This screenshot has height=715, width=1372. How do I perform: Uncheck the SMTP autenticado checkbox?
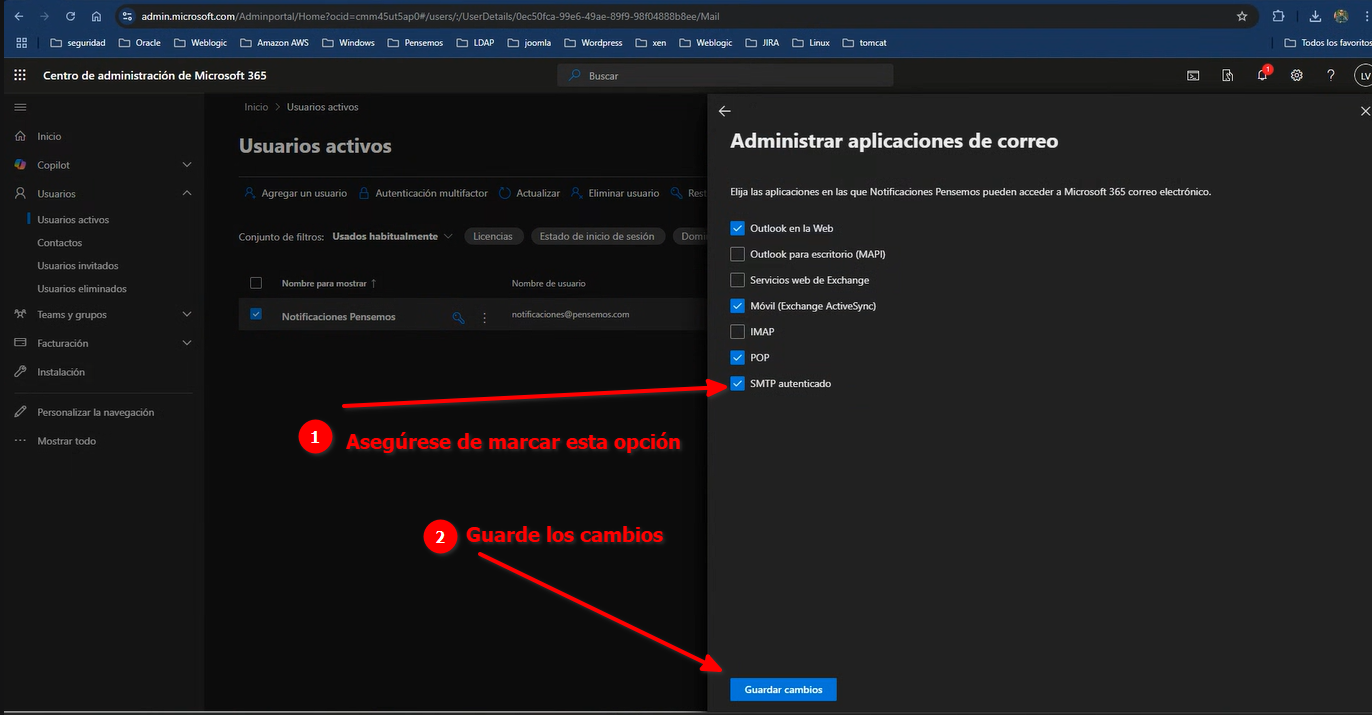737,383
